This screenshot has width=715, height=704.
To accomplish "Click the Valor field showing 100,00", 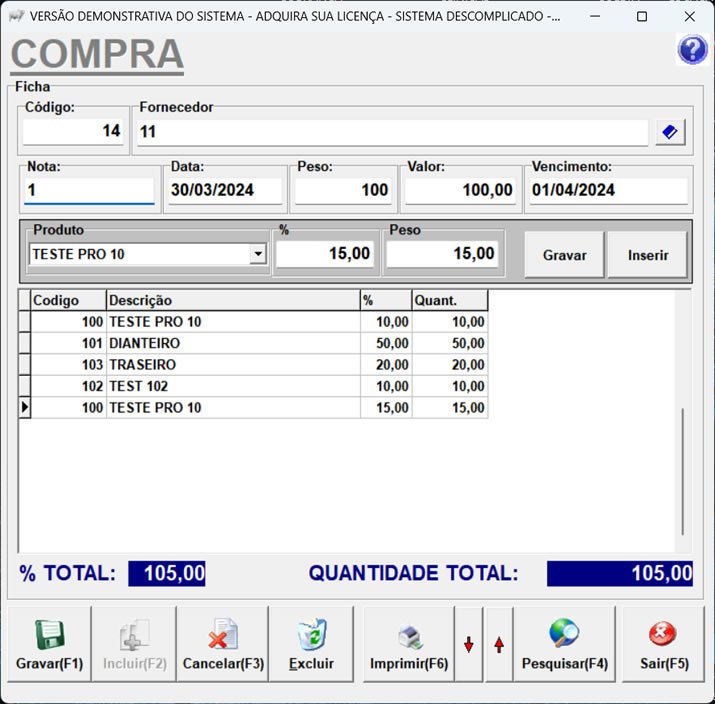I will pyautogui.click(x=461, y=190).
